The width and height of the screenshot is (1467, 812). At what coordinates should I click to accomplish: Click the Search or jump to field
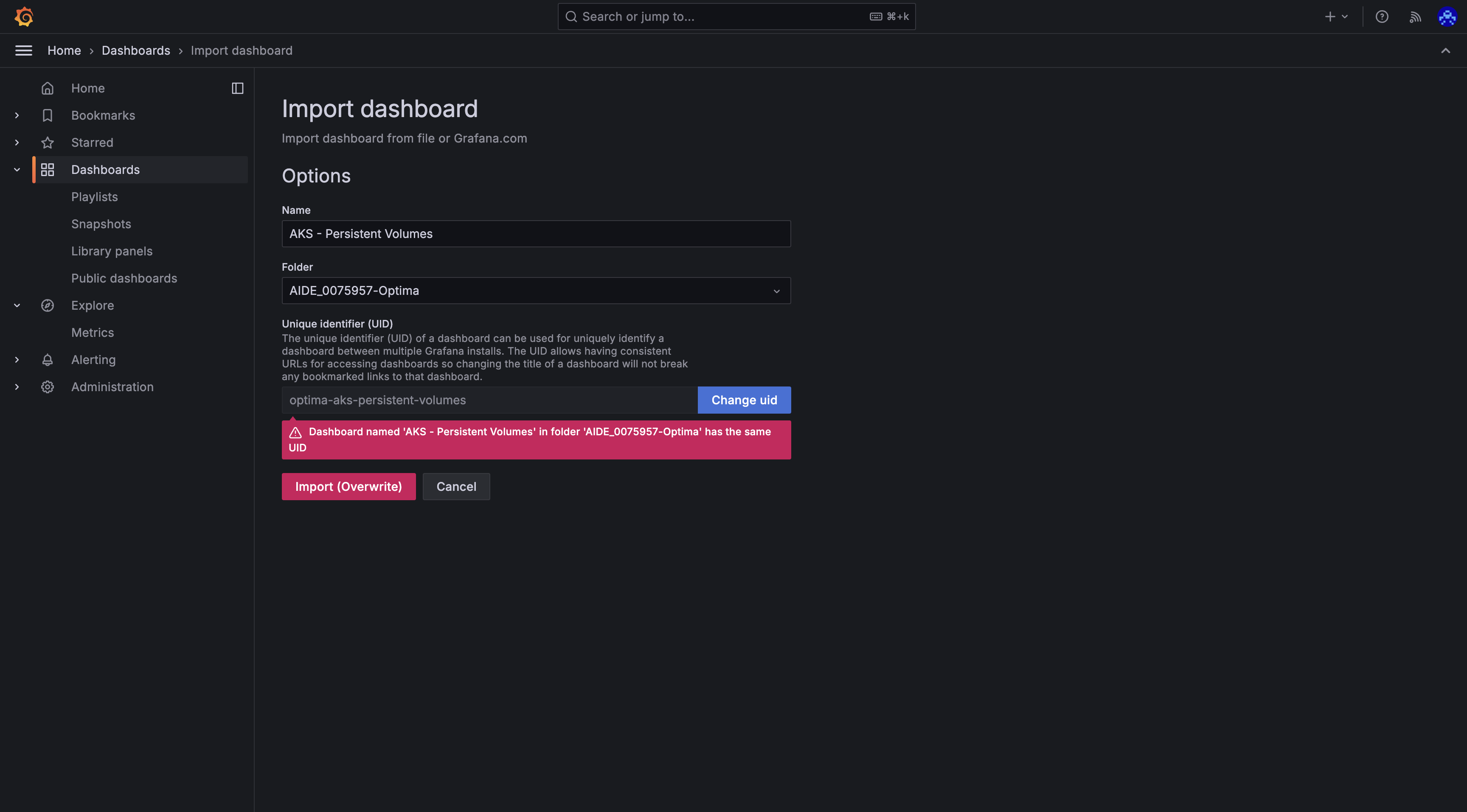coord(736,17)
